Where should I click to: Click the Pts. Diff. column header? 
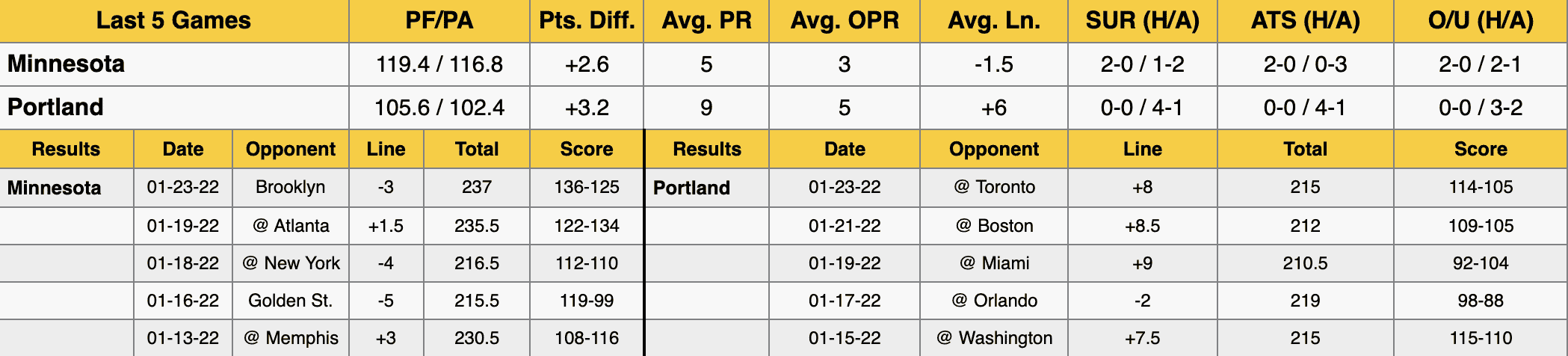point(587,21)
